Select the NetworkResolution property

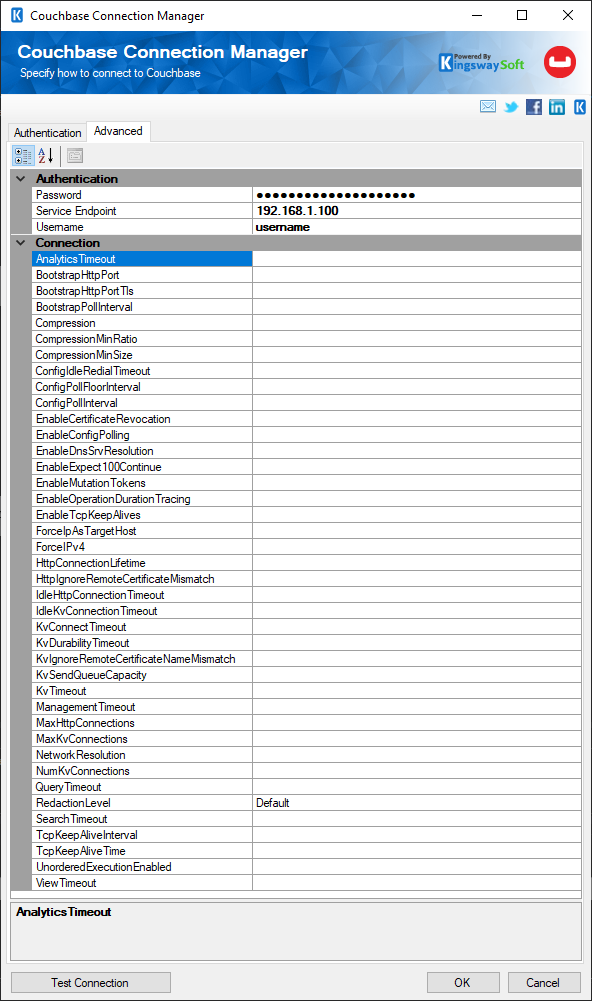pos(142,755)
